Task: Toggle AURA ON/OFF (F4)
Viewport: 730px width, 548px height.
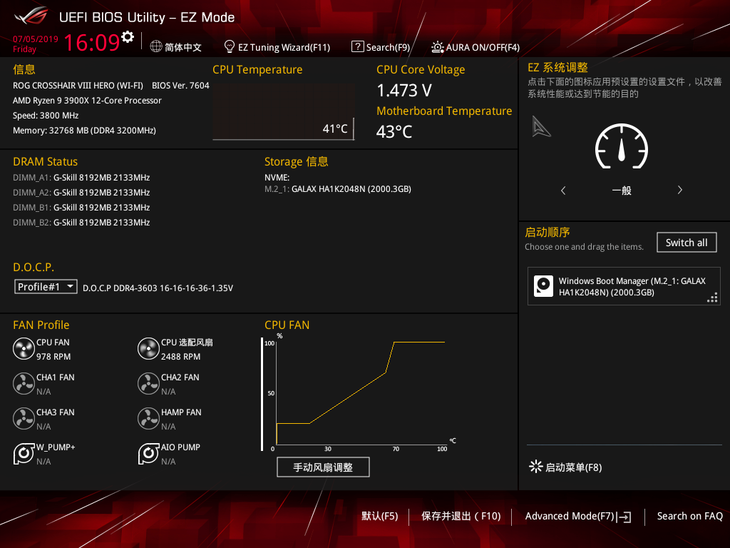Action: [x=475, y=47]
